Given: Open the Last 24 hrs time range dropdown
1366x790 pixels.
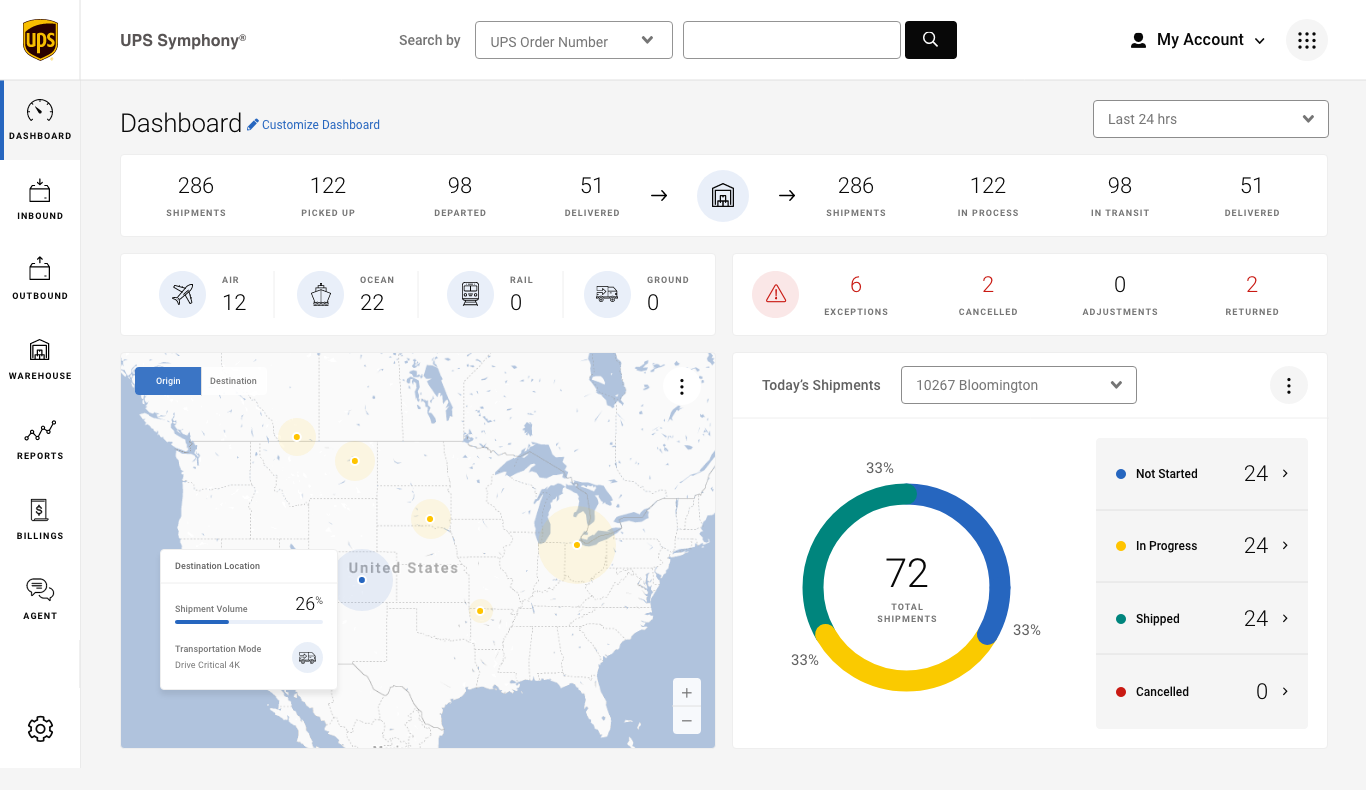Looking at the screenshot, I should [x=1210, y=119].
